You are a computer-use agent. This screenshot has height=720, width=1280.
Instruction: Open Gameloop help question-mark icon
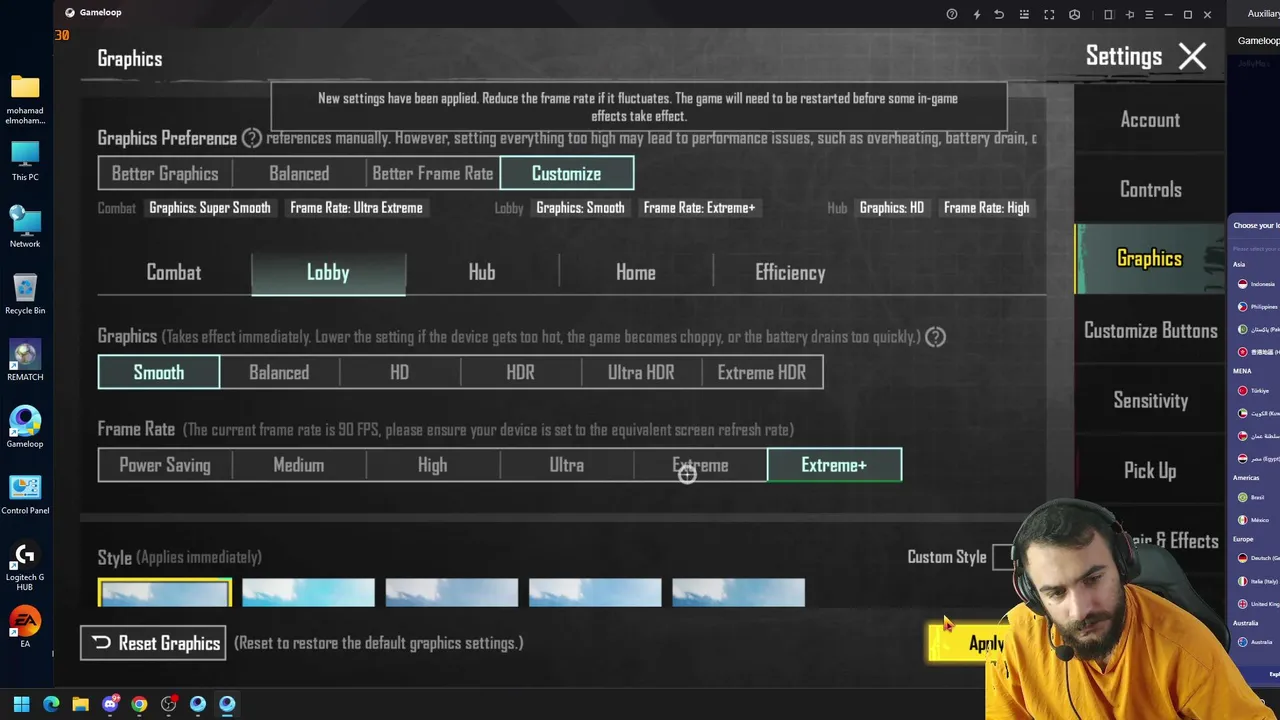pos(951,14)
